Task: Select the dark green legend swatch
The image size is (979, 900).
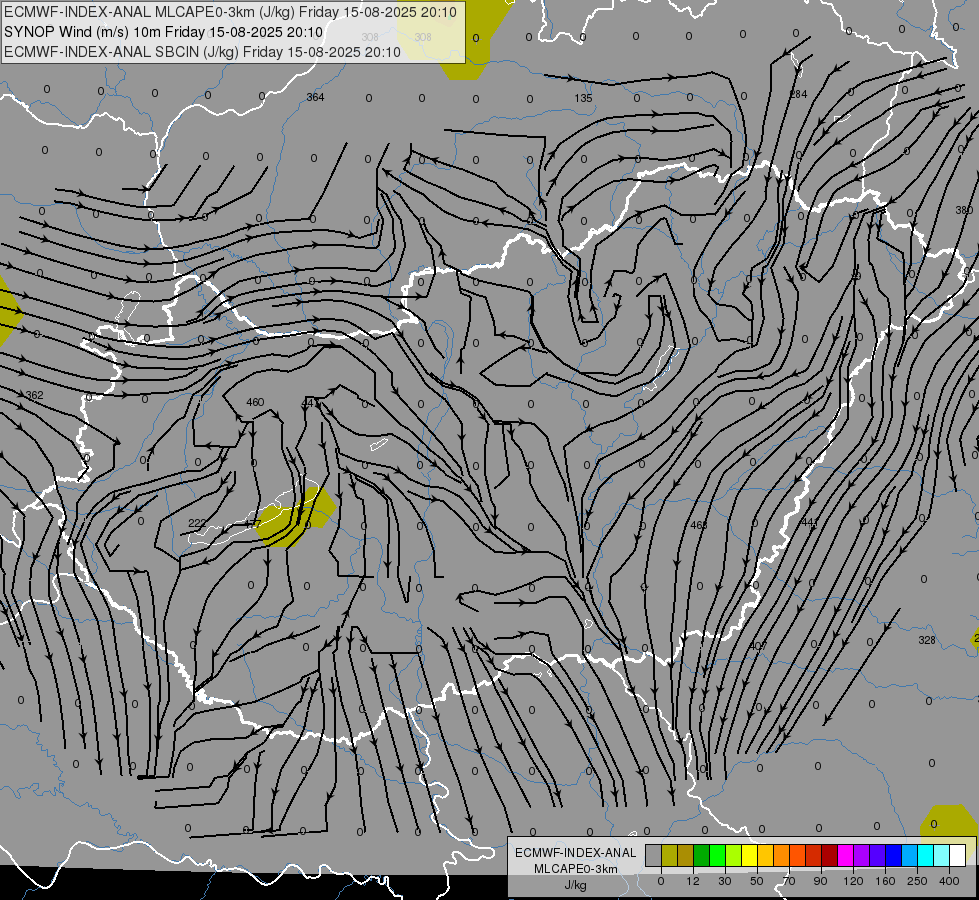Action: pos(701,856)
